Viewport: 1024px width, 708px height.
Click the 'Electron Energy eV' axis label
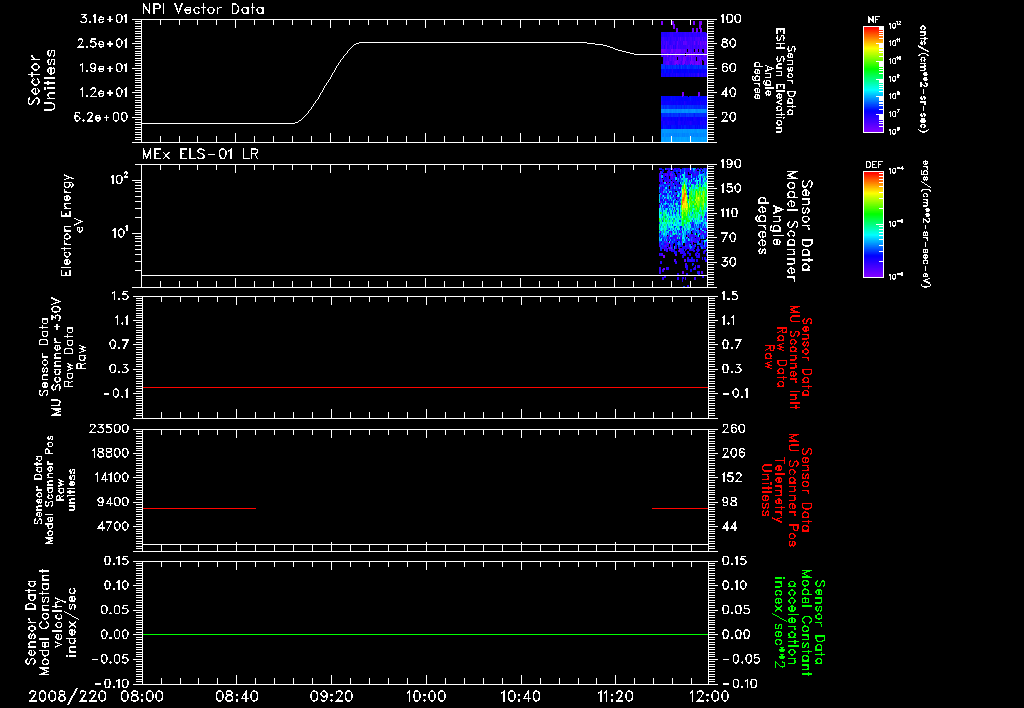[72, 225]
